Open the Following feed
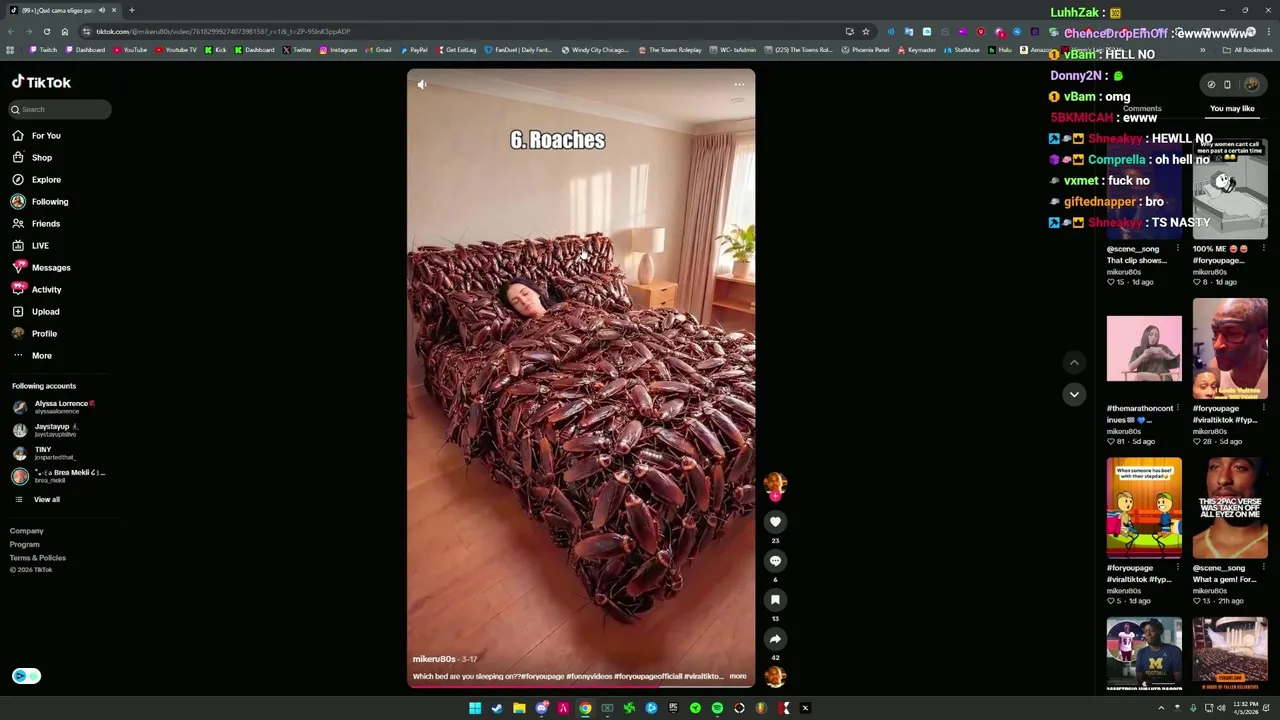Viewport: 1280px width, 720px height. tap(40, 202)
